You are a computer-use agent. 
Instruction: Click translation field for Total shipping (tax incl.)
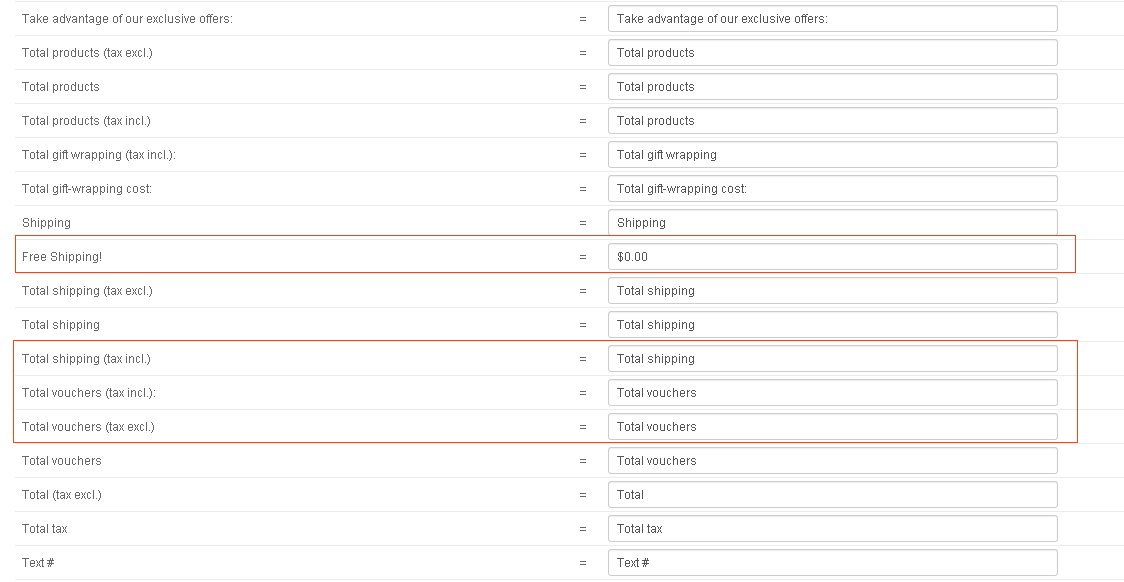(832, 358)
